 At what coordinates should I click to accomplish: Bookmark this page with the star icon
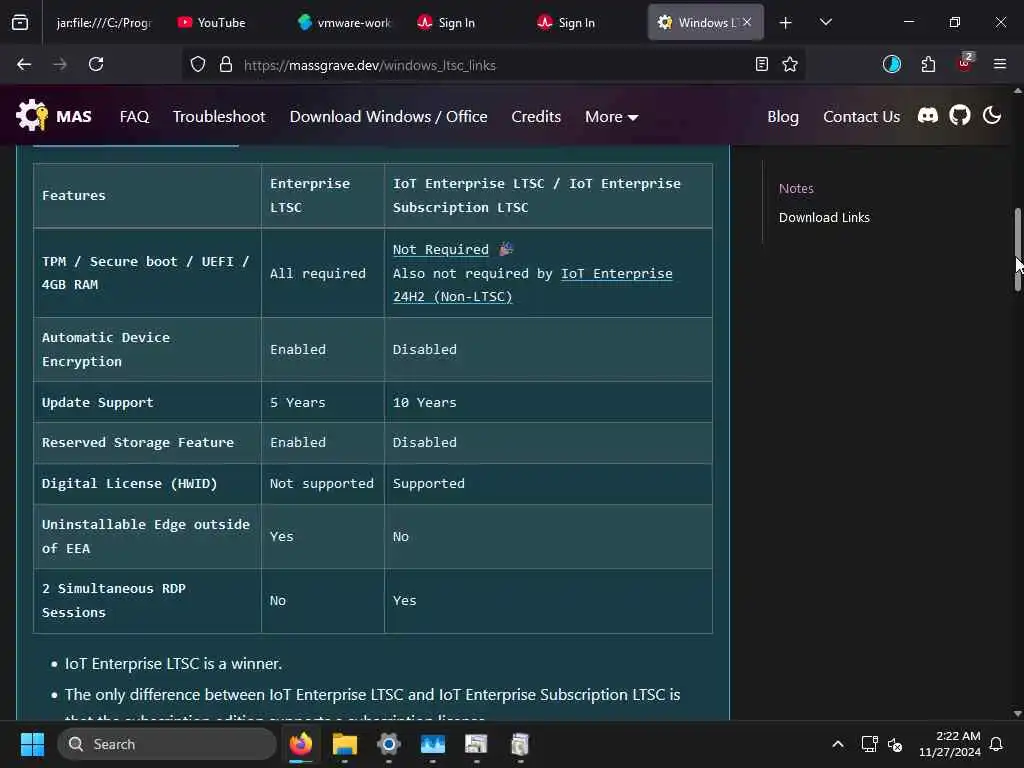click(x=790, y=64)
